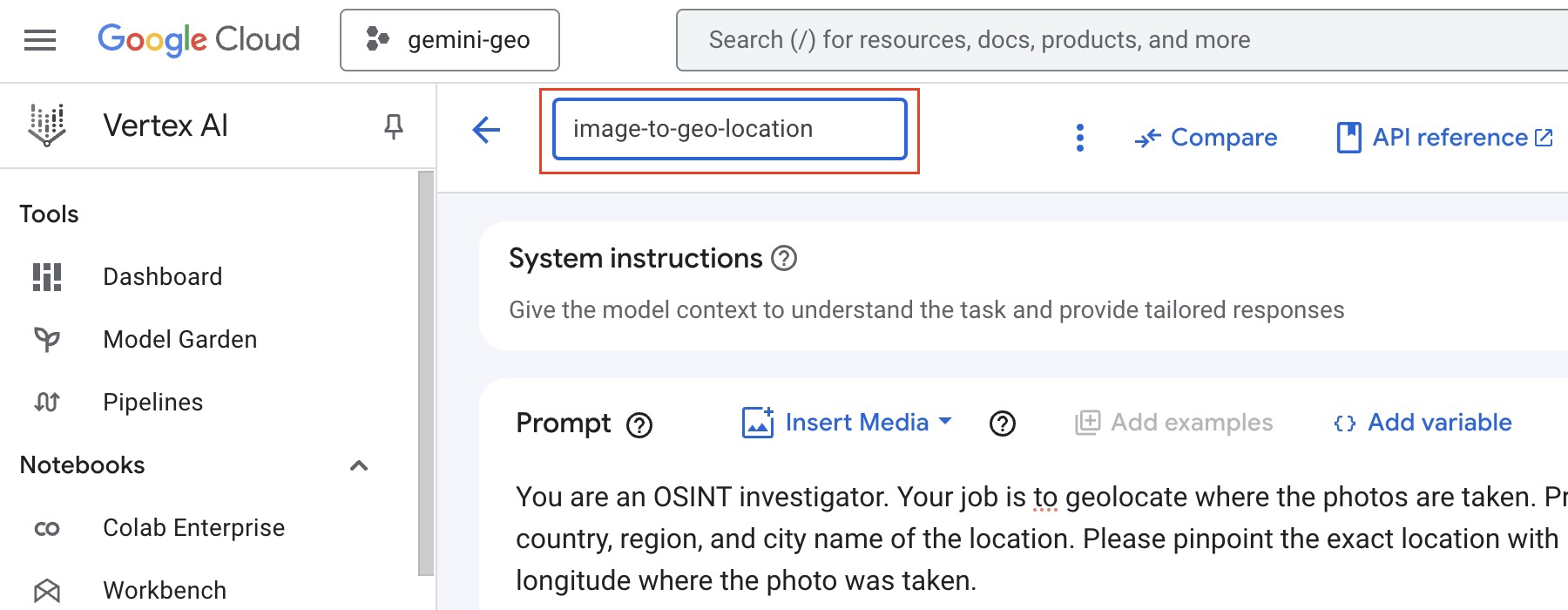
Task: Click Add variable in prompt toolbar
Action: [x=1423, y=423]
